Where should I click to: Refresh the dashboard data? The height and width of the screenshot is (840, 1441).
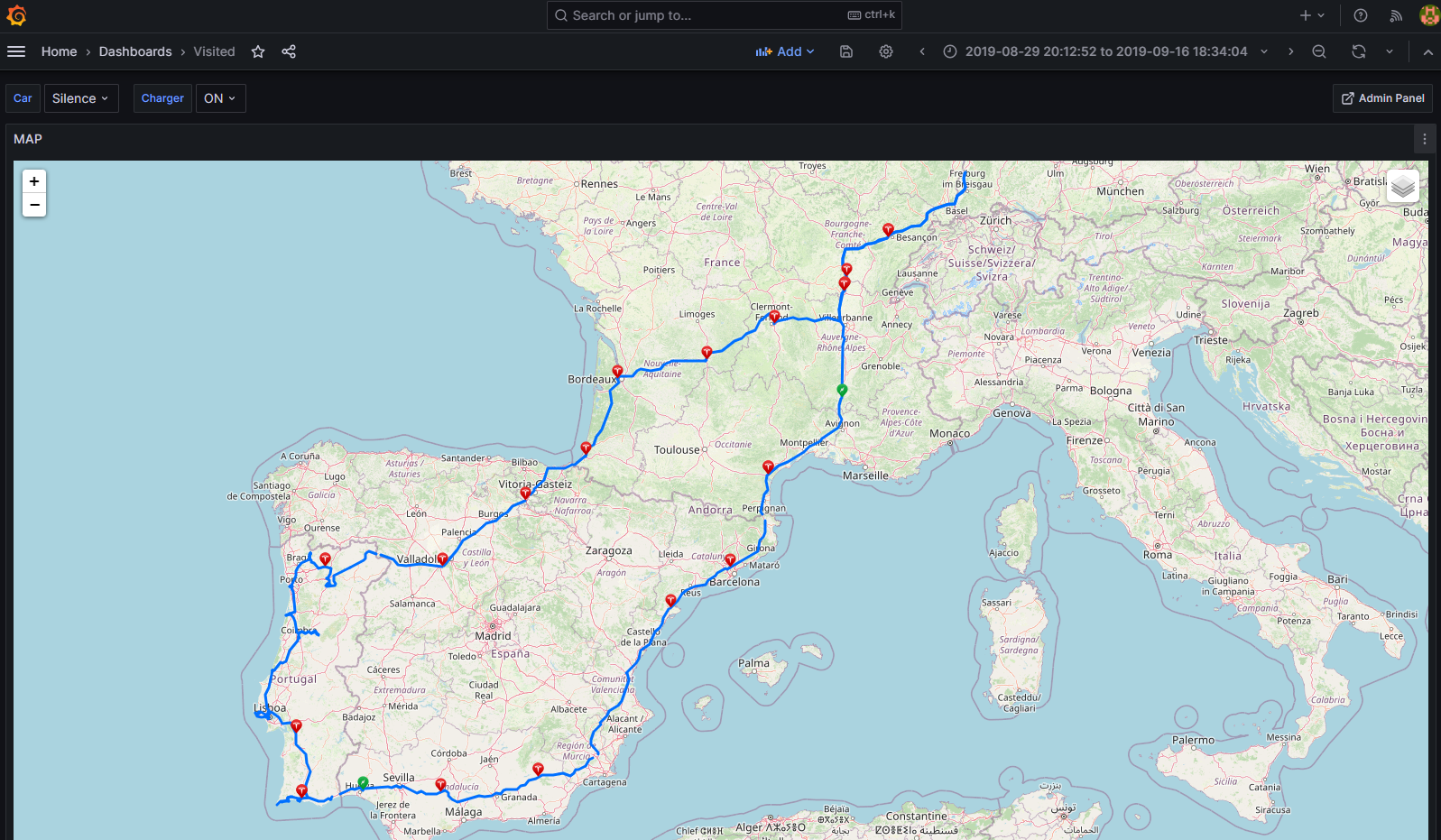click(1359, 51)
